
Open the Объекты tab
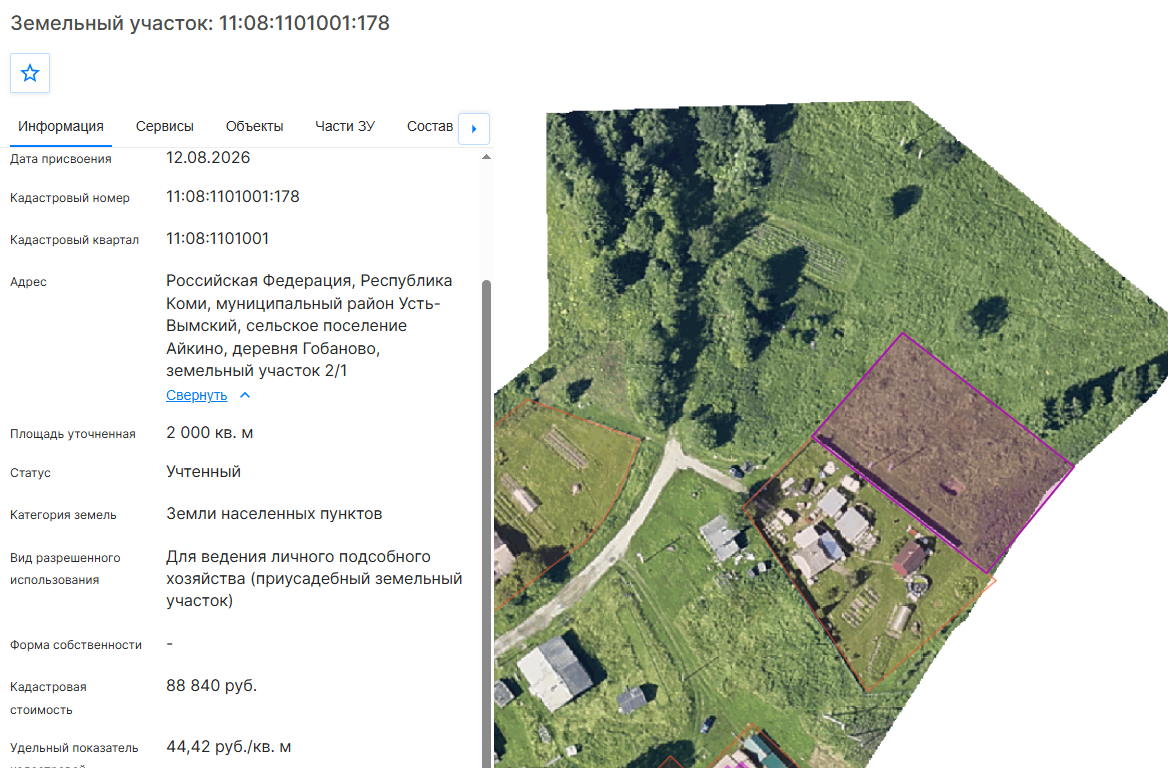click(x=255, y=127)
